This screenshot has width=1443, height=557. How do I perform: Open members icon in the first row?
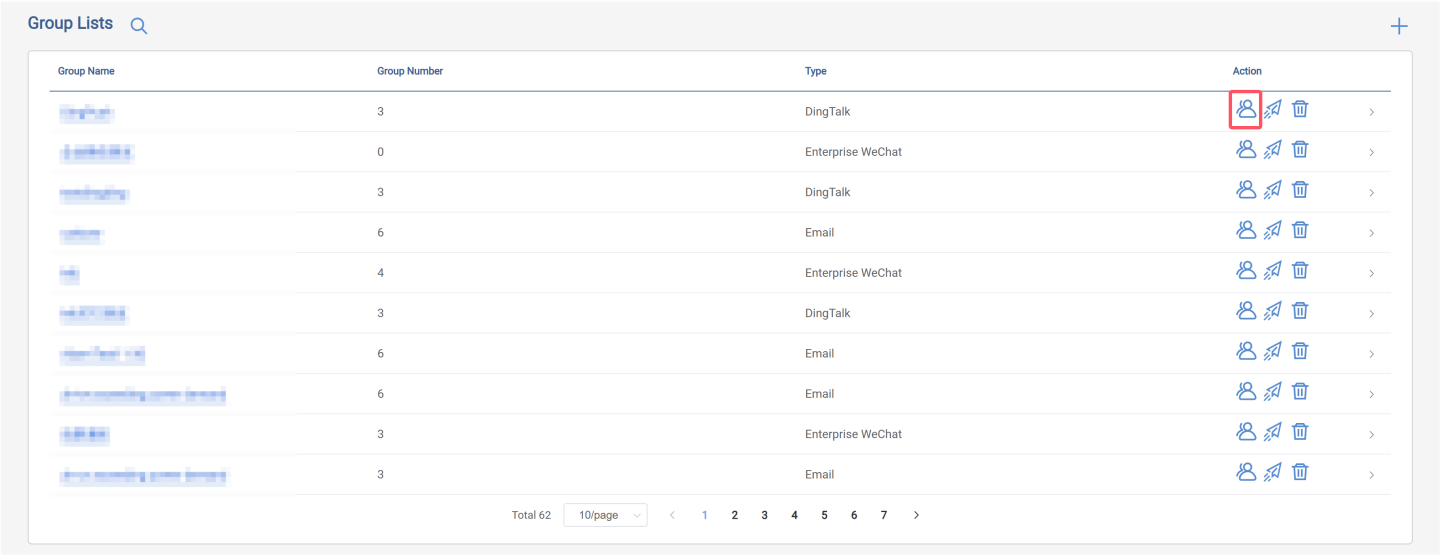(x=1245, y=109)
